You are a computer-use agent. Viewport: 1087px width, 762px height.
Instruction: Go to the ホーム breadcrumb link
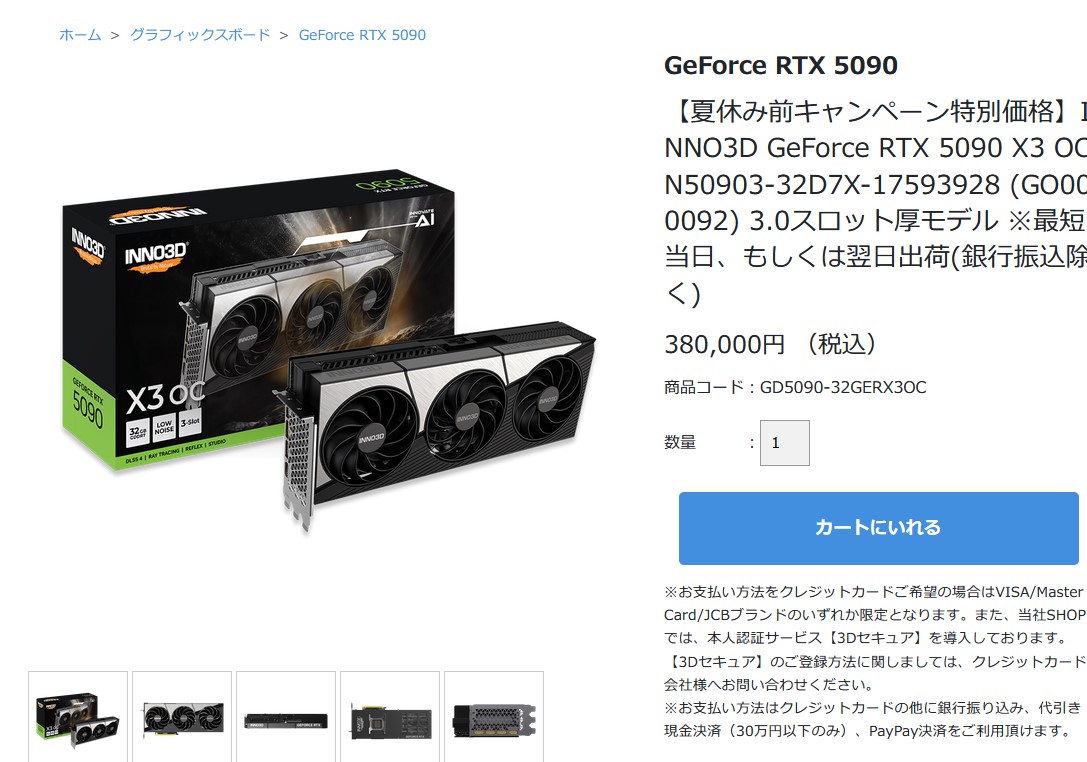click(80, 35)
